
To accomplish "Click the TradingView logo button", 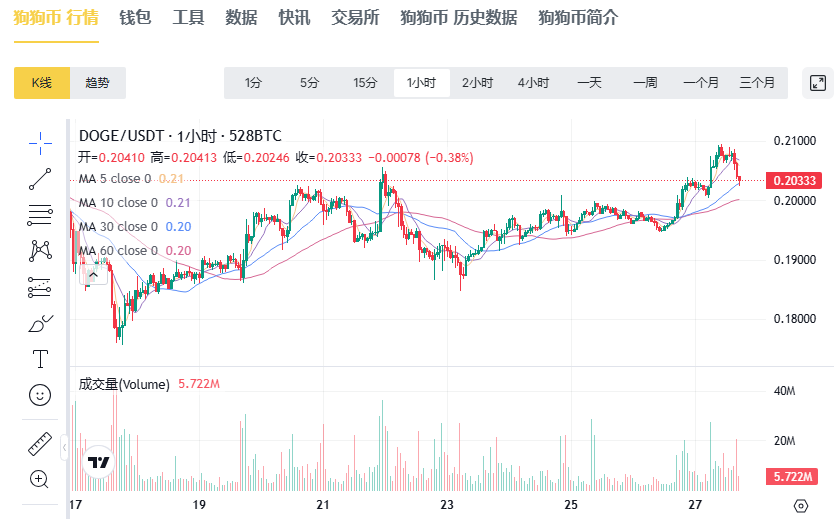I will pyautogui.click(x=98, y=462).
